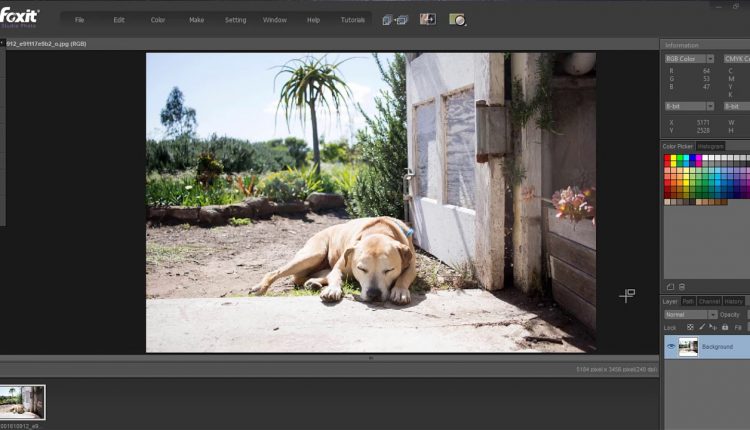Image resolution: width=750 pixels, height=430 pixels.
Task: Toggle lock position arrow icon
Action: (713, 328)
